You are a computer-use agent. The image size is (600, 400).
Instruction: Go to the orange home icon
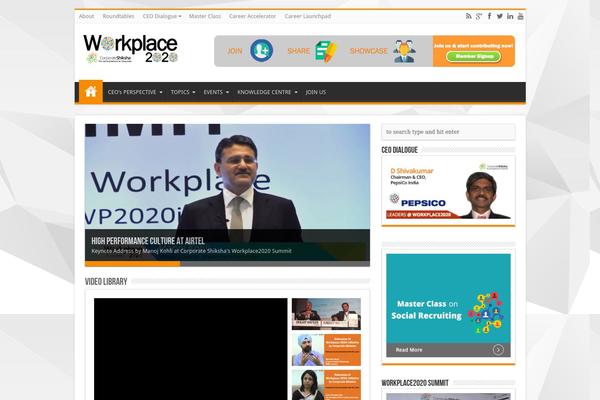(91, 92)
